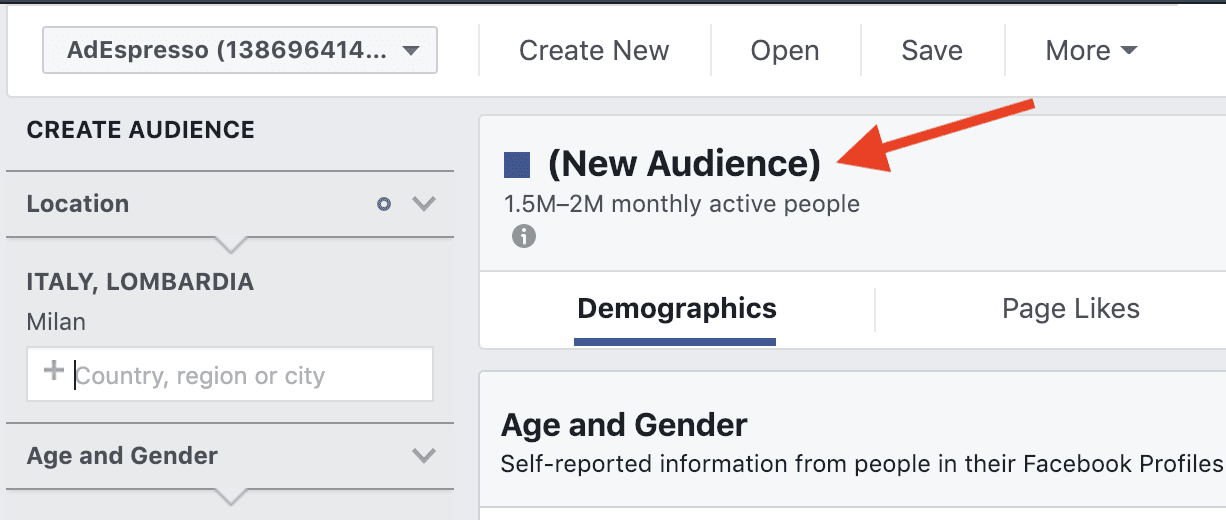Expand the Age and Gender sidebar chevron
The width and height of the screenshot is (1226, 520).
424,456
